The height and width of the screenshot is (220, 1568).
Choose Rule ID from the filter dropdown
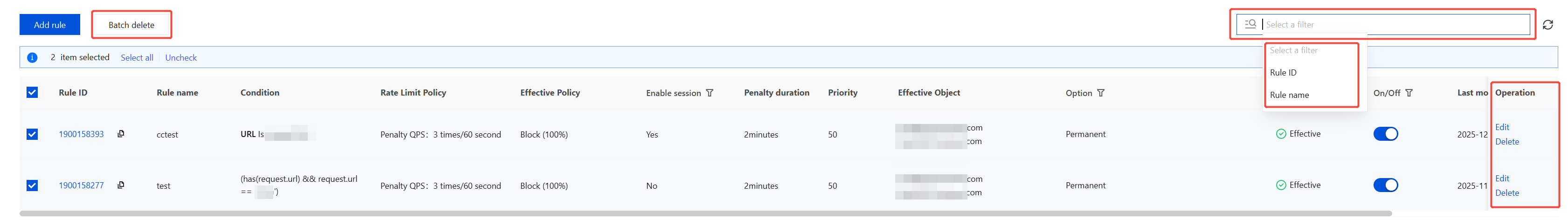(x=1283, y=72)
